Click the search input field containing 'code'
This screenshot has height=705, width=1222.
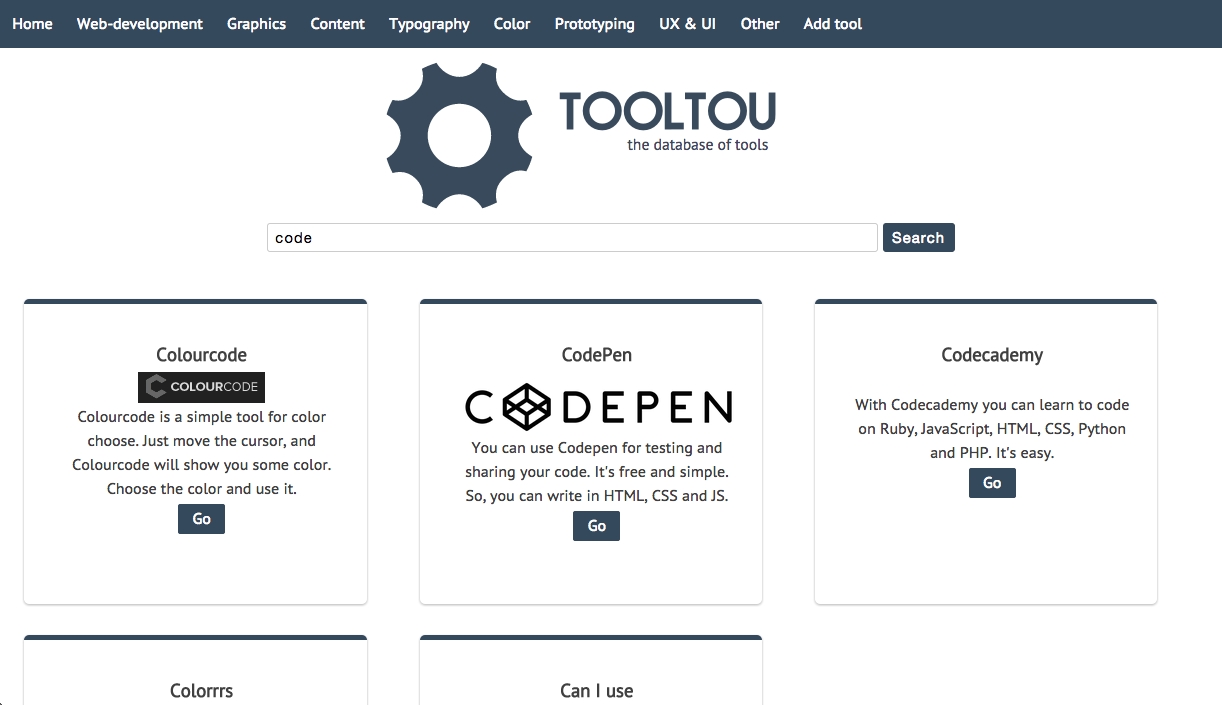[572, 238]
